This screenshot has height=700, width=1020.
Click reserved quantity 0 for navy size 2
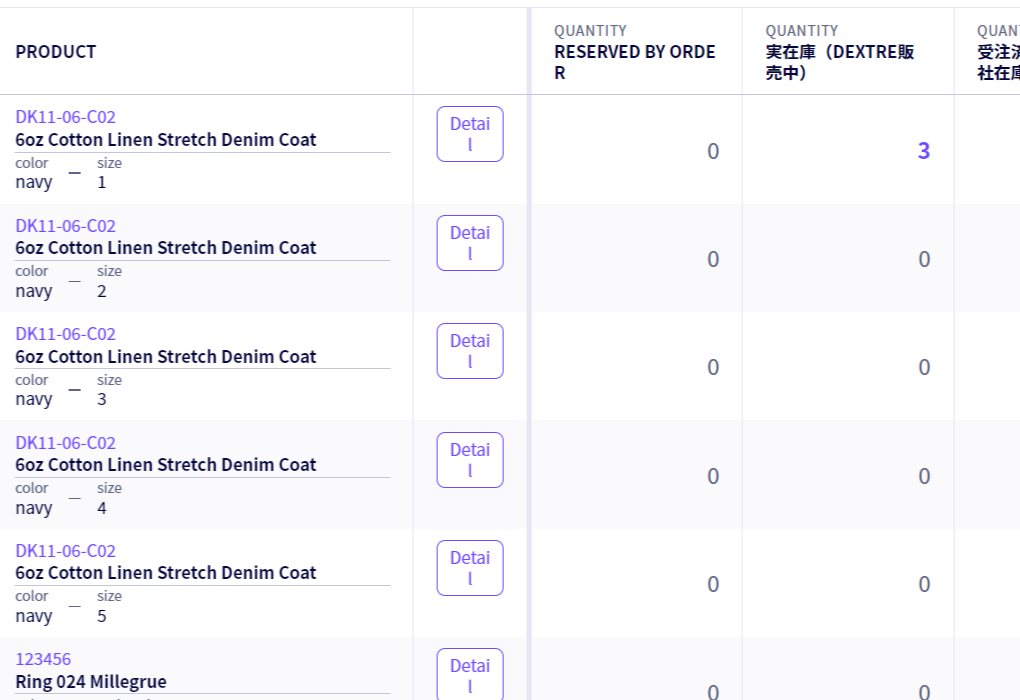point(713,259)
